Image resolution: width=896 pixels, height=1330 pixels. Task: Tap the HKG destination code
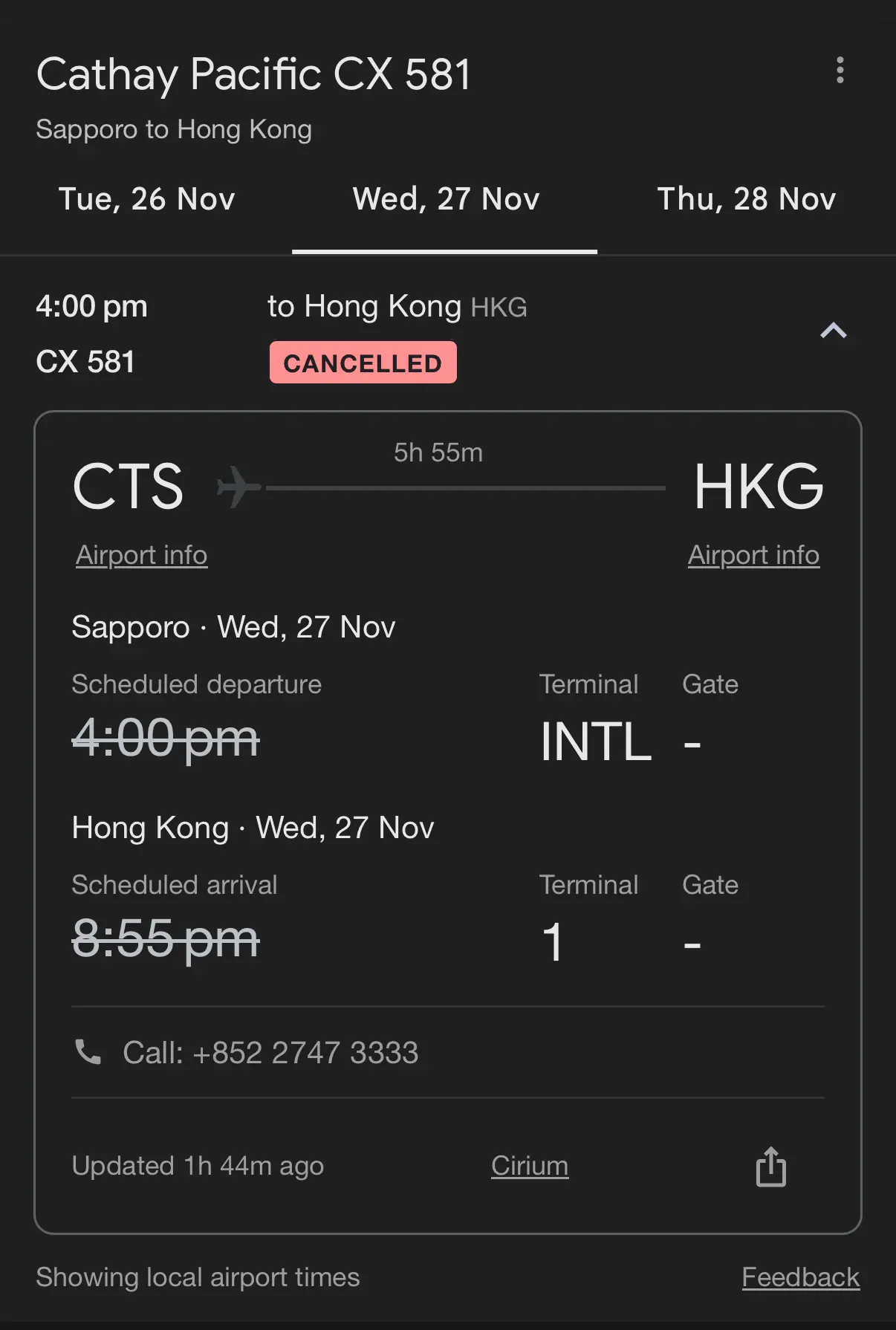click(x=758, y=487)
